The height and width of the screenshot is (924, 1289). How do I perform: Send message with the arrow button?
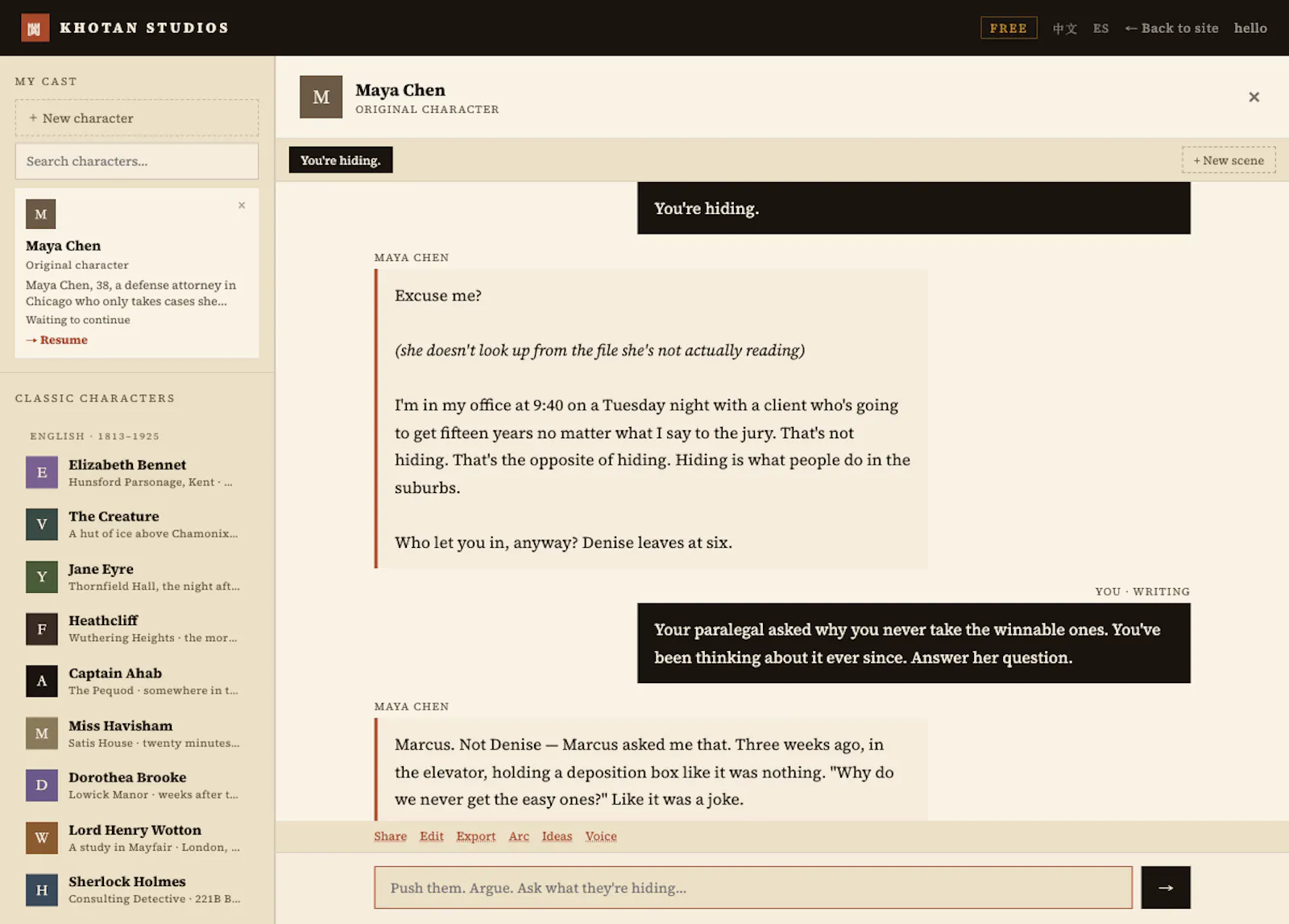pos(1166,888)
